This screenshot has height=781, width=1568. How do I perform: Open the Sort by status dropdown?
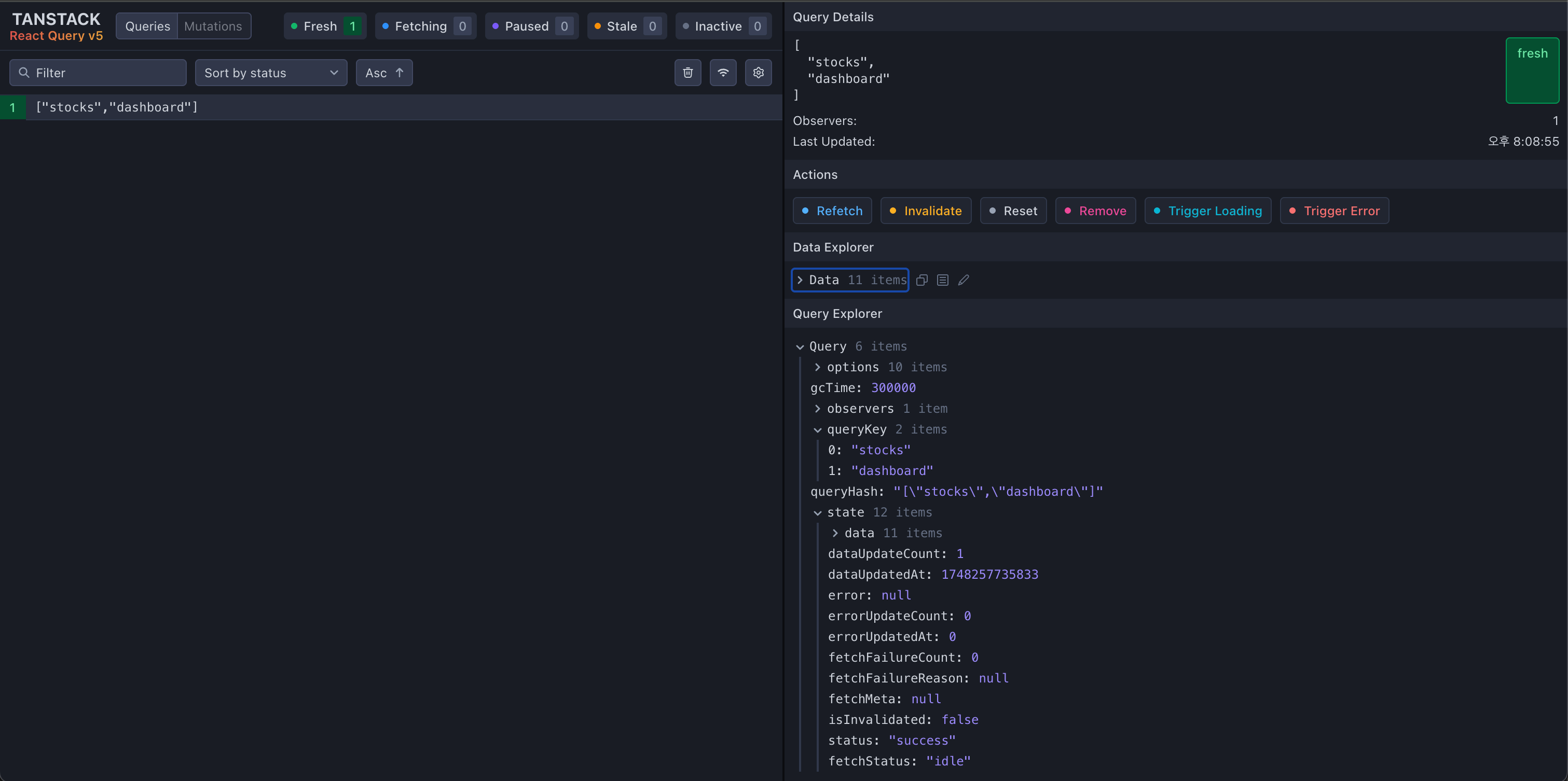271,73
